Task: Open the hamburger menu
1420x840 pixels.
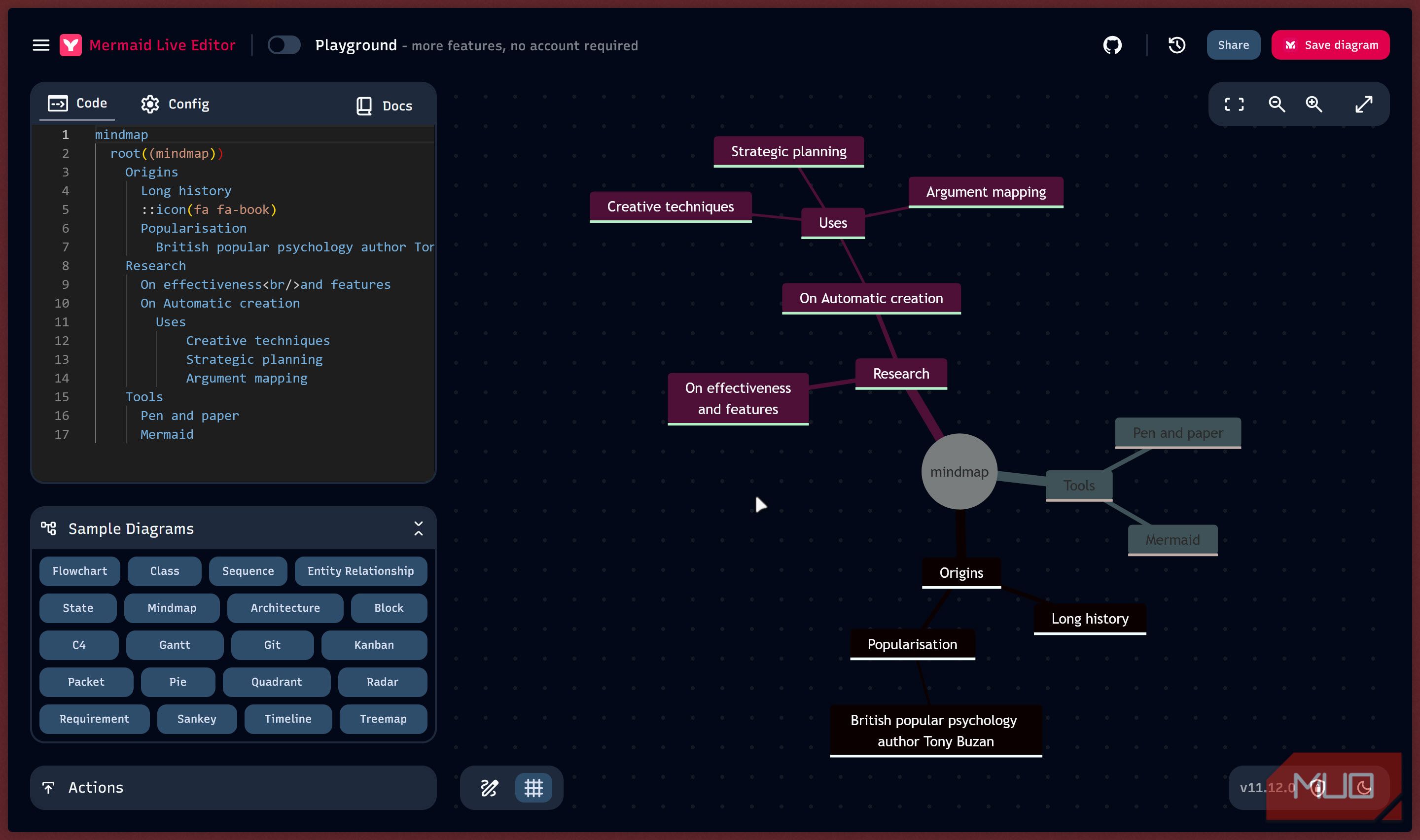Action: [41, 45]
